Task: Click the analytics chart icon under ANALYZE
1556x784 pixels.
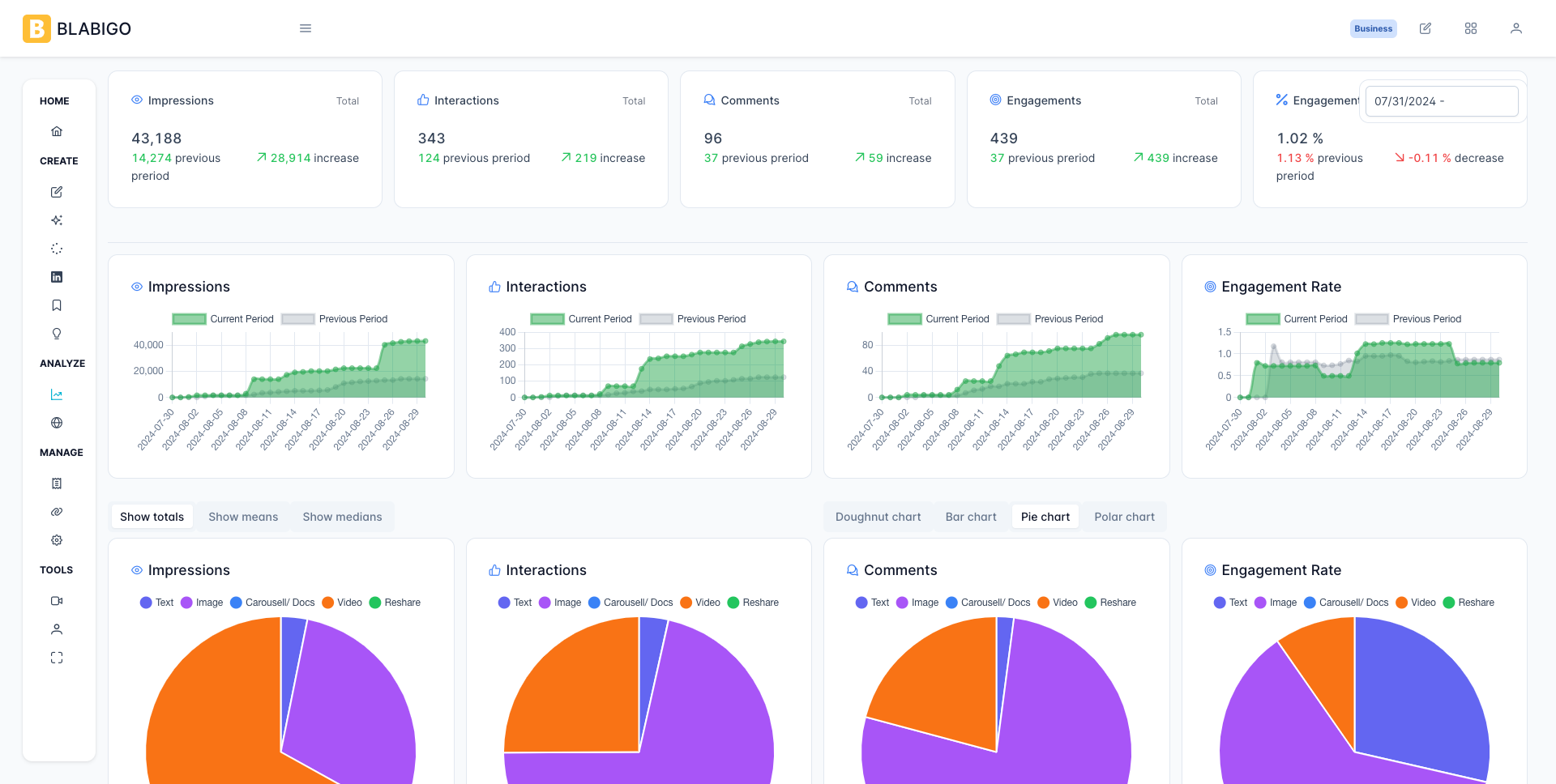Action: (57, 394)
